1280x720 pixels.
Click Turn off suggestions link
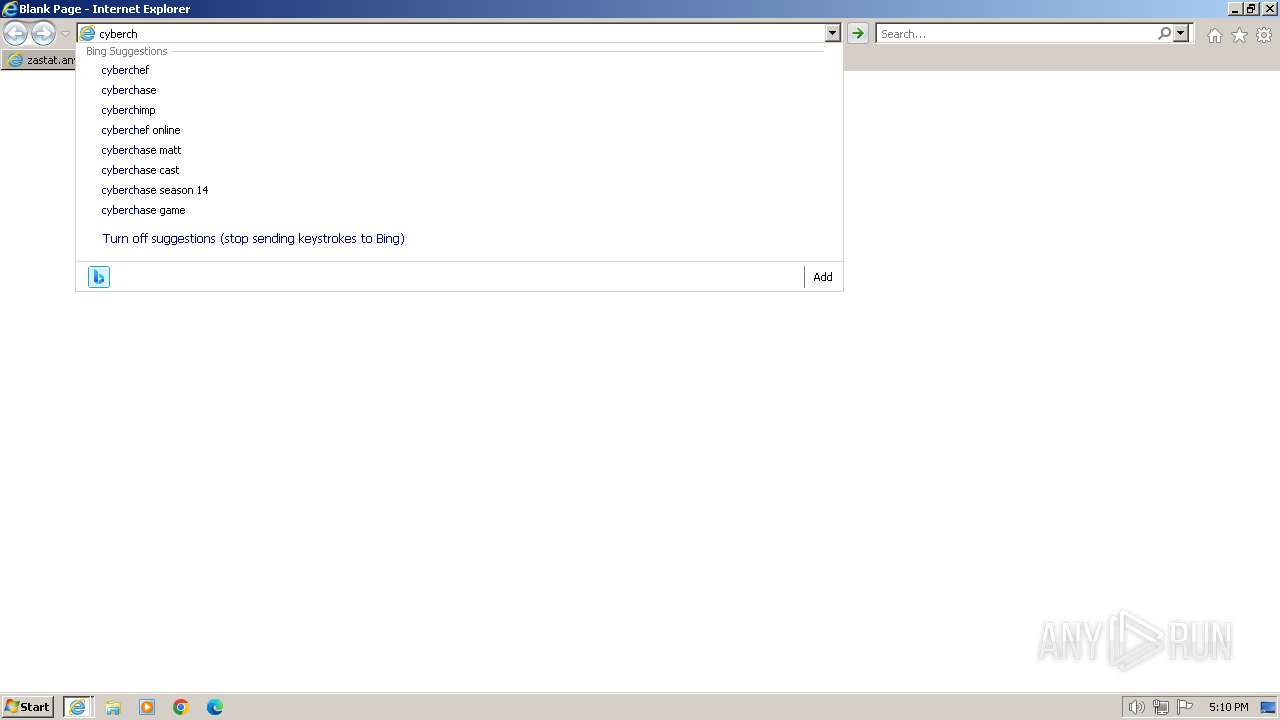tap(253, 239)
